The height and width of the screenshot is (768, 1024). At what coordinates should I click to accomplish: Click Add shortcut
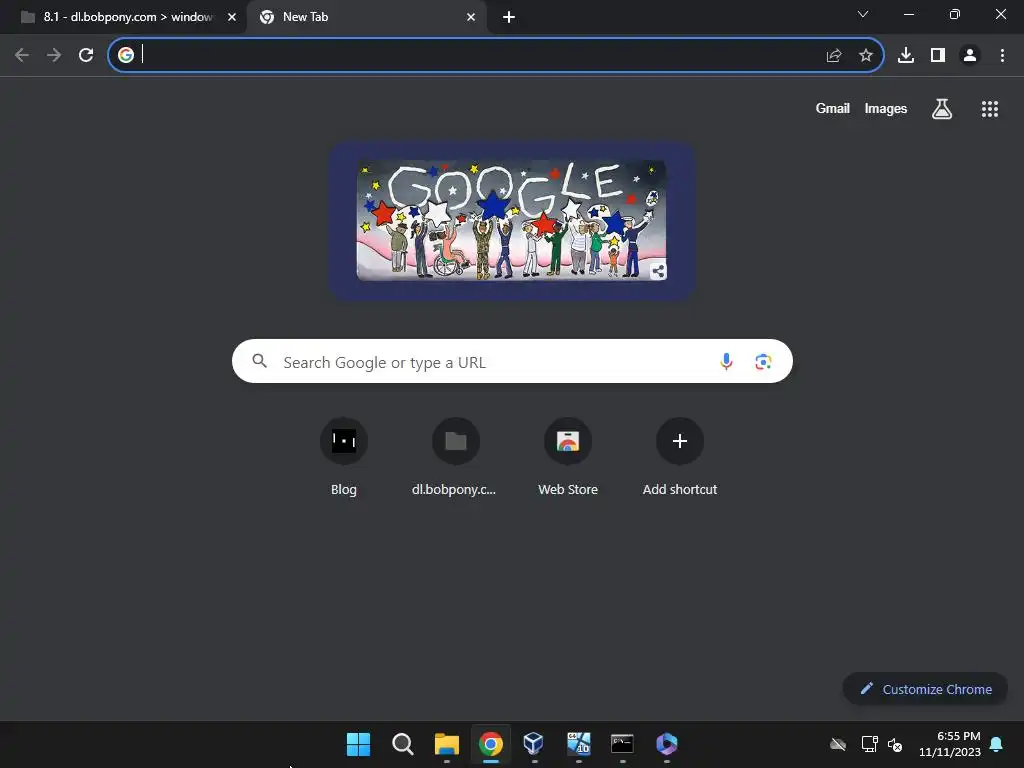[x=680, y=457]
